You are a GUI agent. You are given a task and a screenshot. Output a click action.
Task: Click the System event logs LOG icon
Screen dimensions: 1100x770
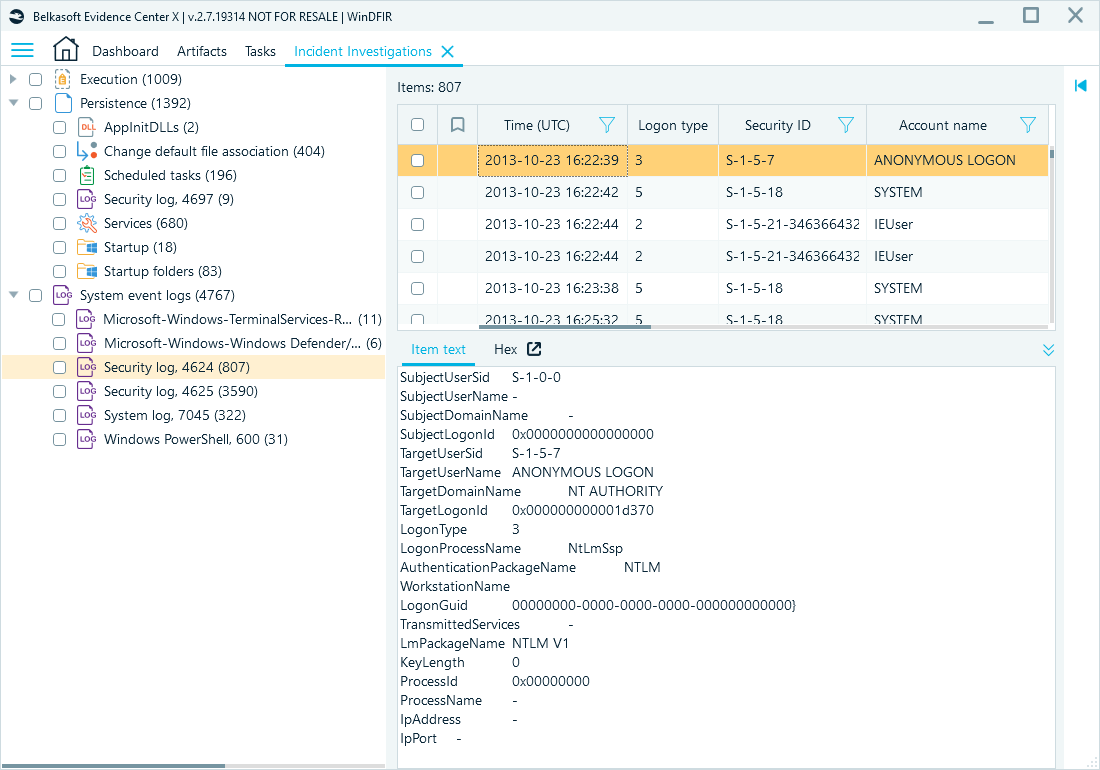click(63, 295)
